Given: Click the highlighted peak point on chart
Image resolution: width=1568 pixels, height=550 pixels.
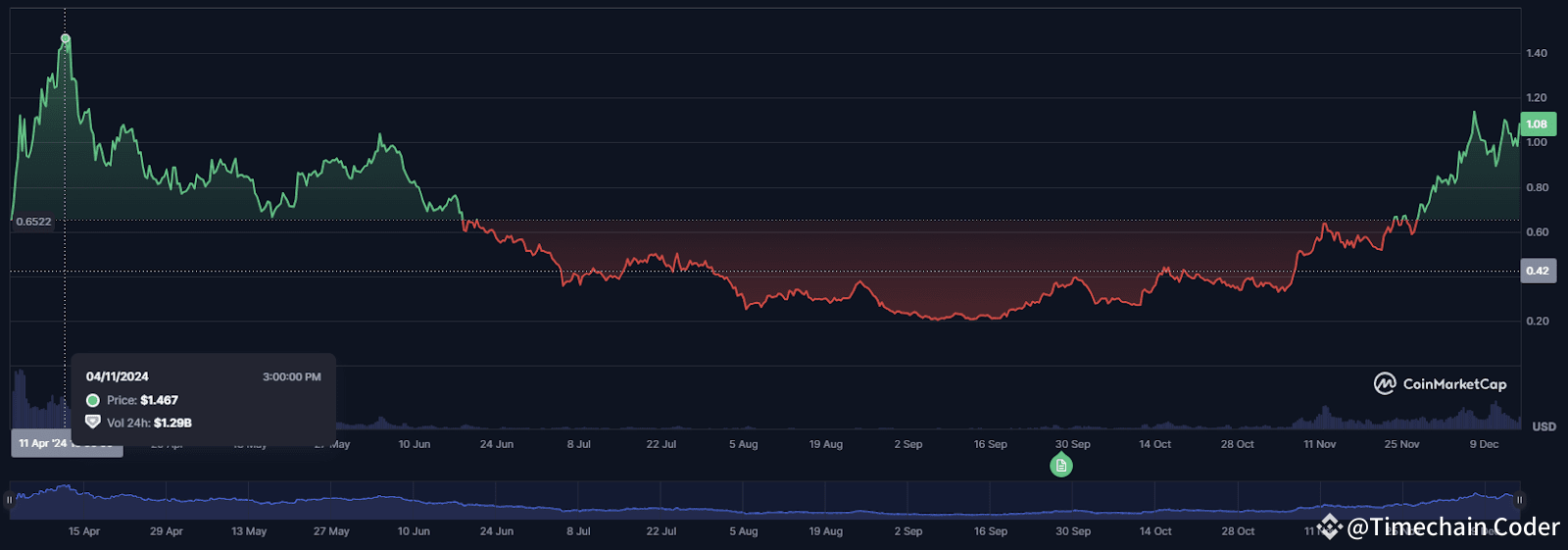Looking at the screenshot, I should point(66,39).
